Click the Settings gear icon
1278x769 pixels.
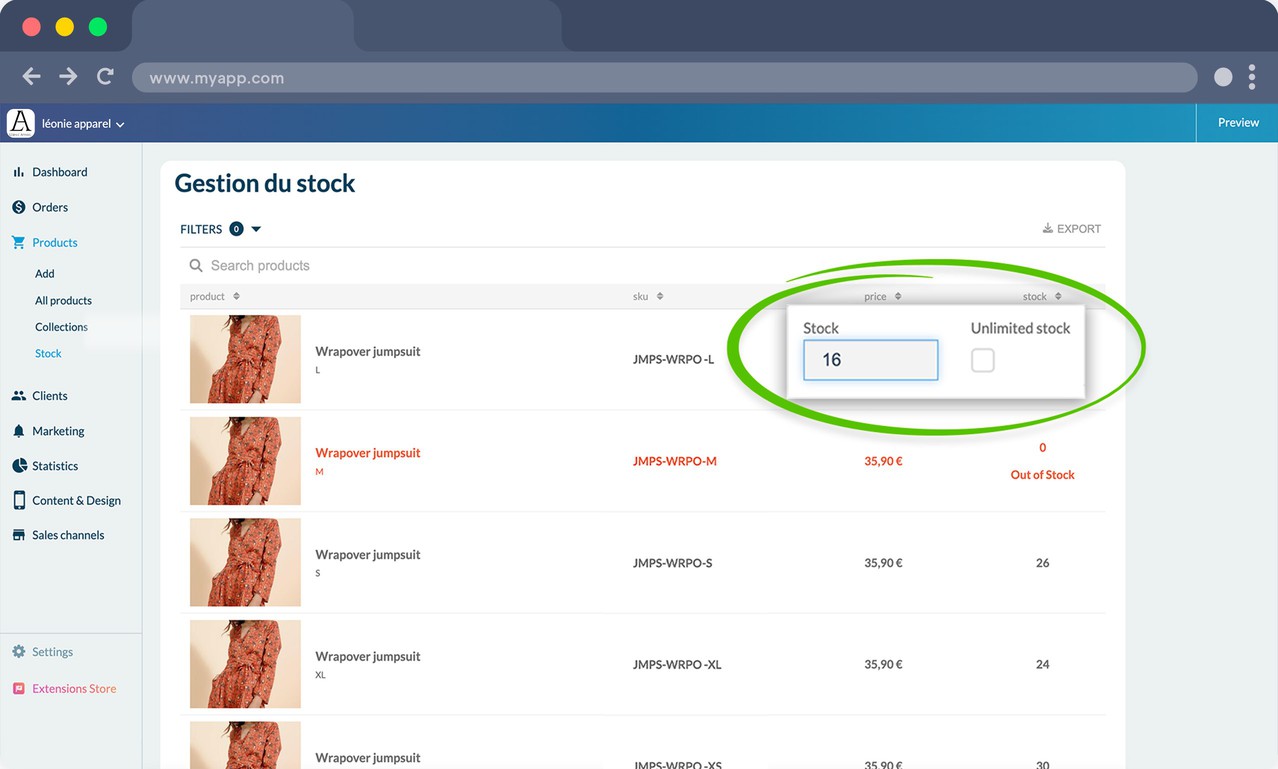[18, 652]
